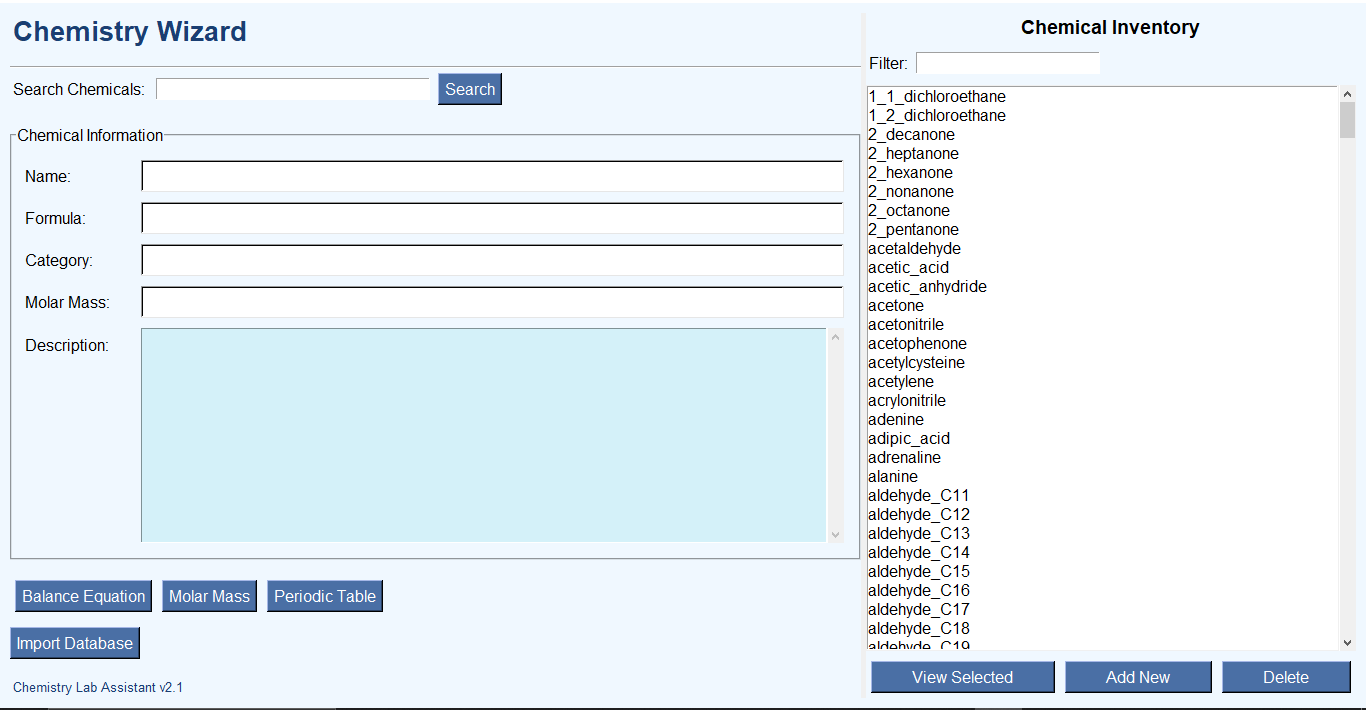Select 2_decanone from the list
This screenshot has width=1366, height=710.
(1103, 135)
